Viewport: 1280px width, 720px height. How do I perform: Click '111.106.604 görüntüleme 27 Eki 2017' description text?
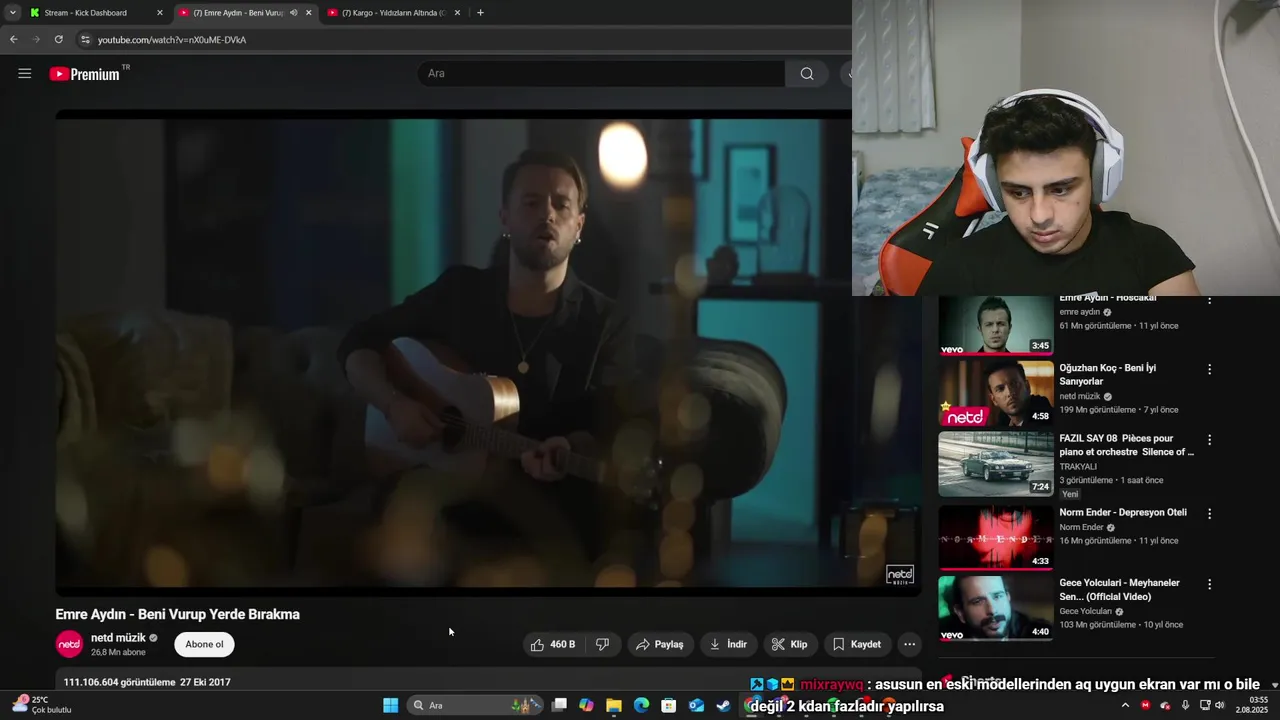[x=147, y=682]
